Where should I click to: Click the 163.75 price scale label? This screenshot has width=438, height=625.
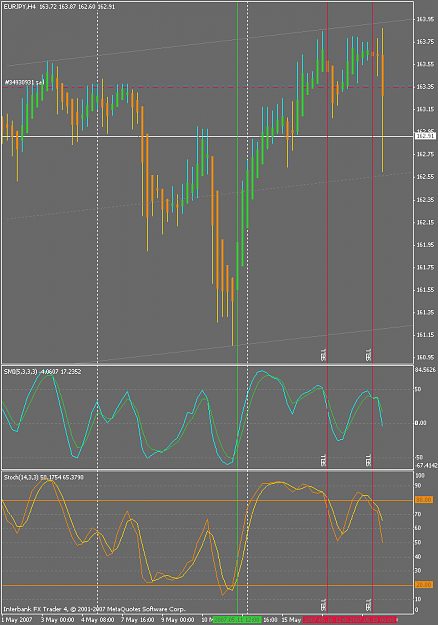coord(425,41)
